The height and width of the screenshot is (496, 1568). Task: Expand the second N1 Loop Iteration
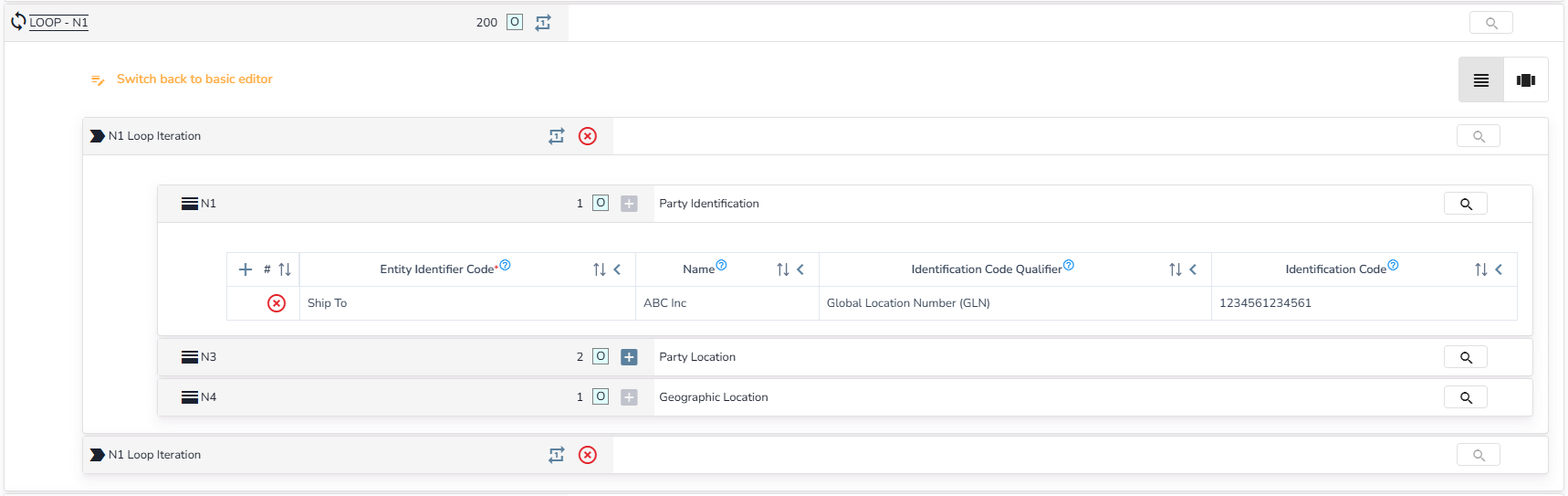(x=98, y=455)
